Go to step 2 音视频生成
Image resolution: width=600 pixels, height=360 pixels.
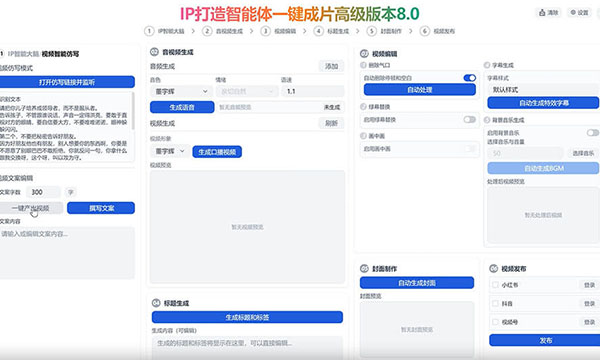(223, 31)
